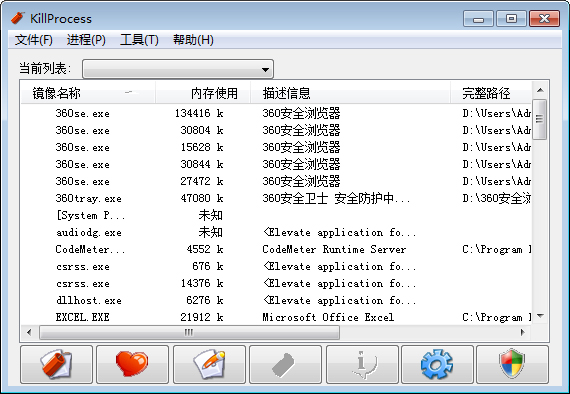
Task: Click the kill process dynamite icon button
Action: tap(56, 364)
